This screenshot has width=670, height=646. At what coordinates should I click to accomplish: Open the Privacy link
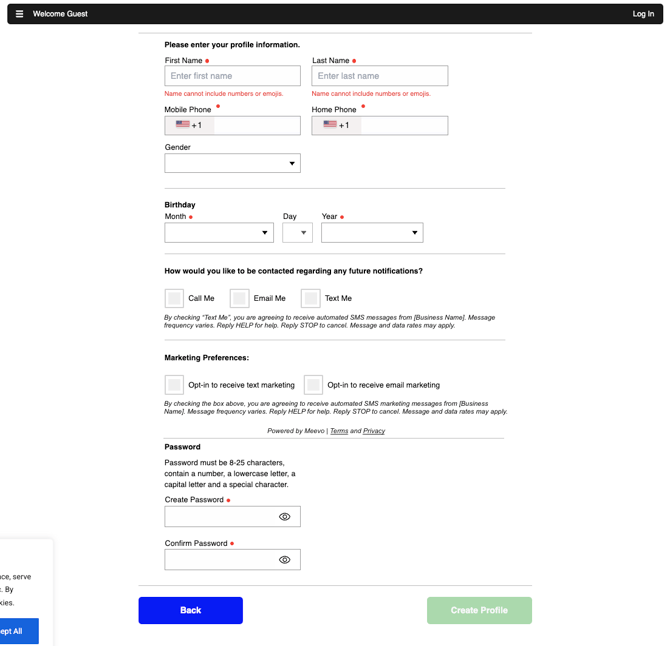[374, 431]
